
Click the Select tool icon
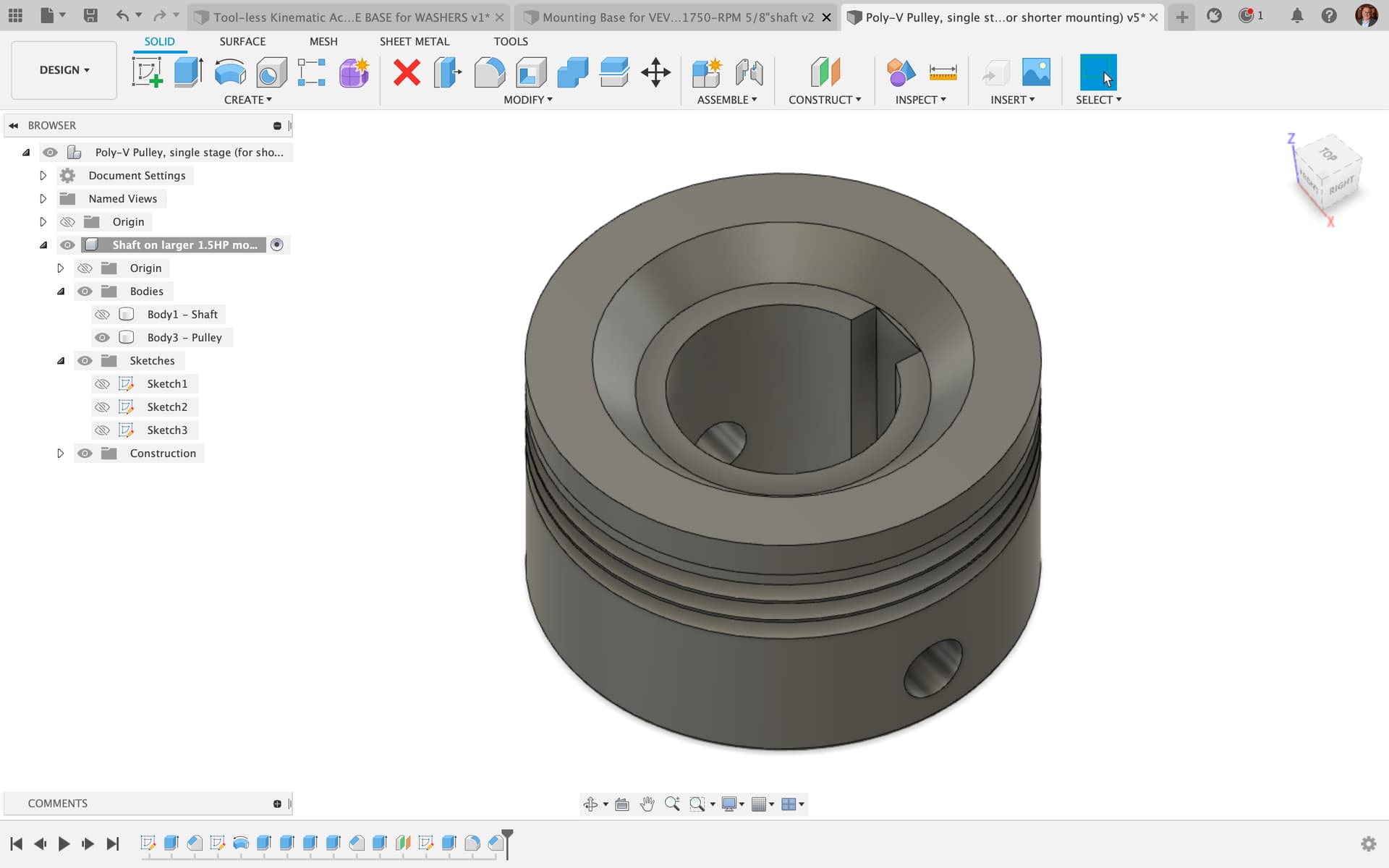pyautogui.click(x=1098, y=72)
